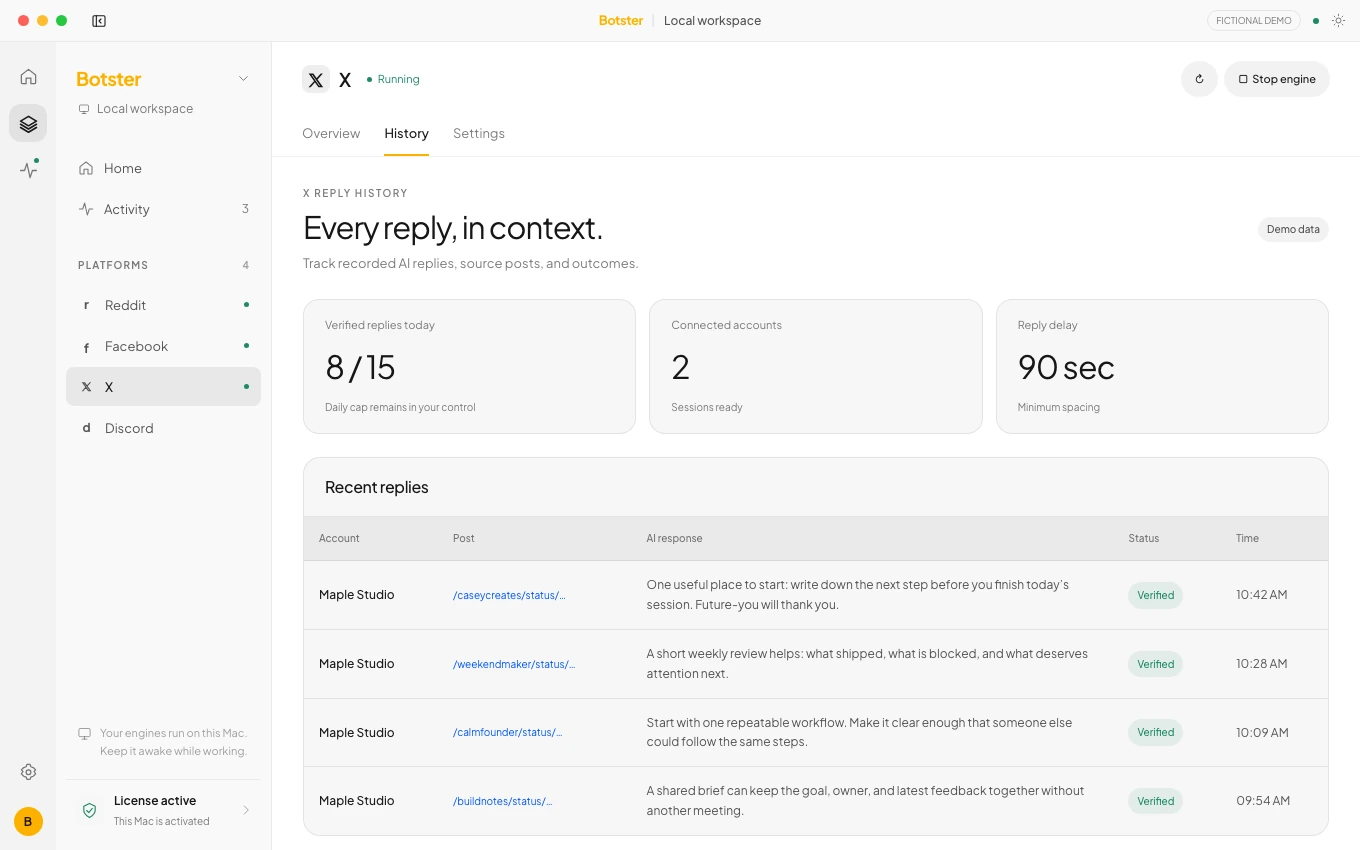
Task: Click the refresh icon button
Action: [1199, 79]
